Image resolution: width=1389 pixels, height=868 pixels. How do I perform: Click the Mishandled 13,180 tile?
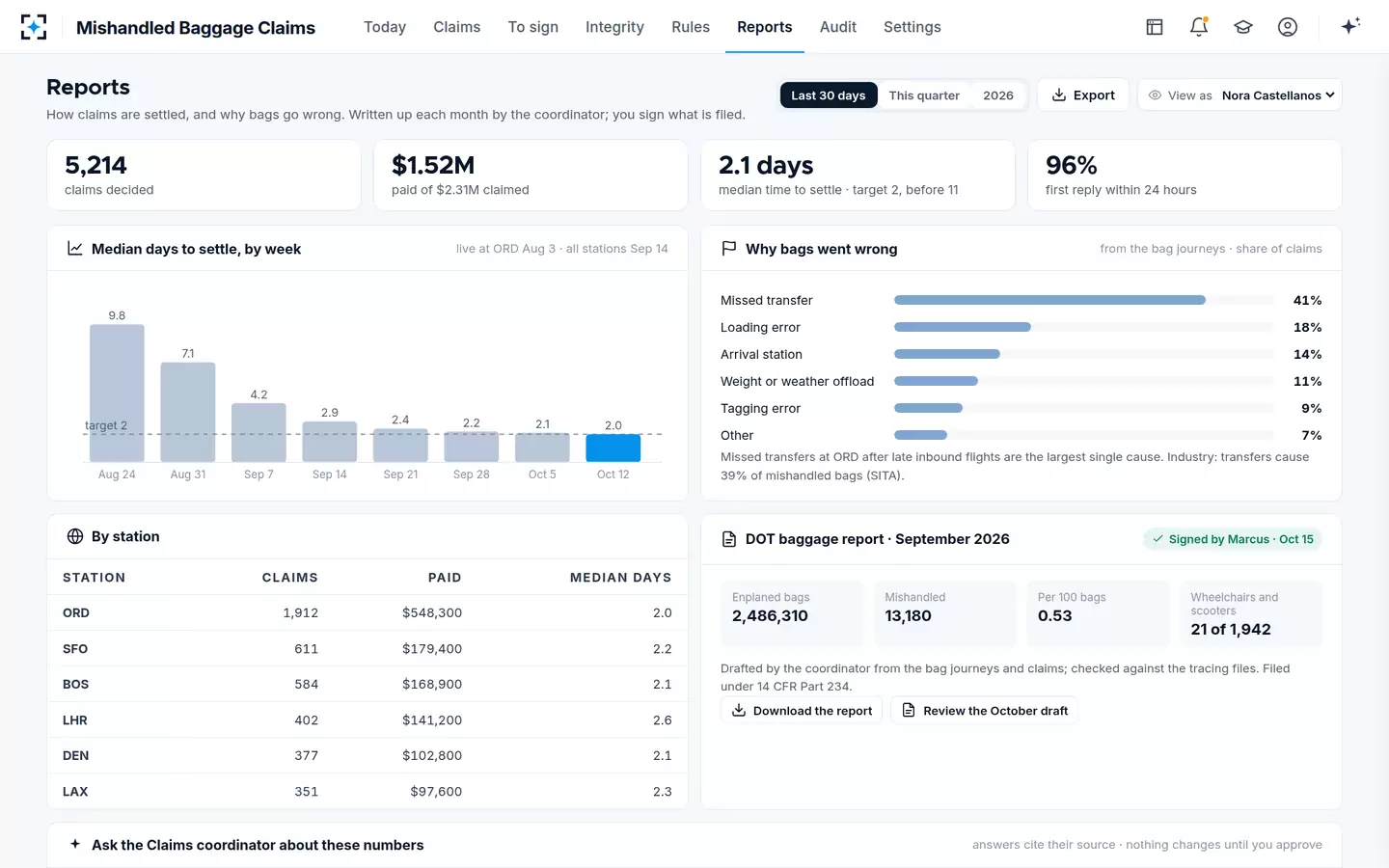pos(944,613)
